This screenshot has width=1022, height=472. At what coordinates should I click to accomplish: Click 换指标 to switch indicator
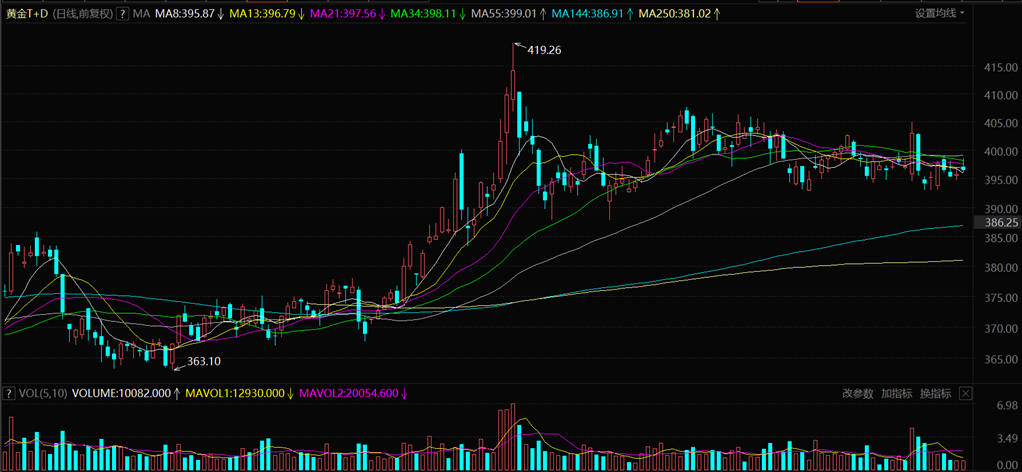936,393
